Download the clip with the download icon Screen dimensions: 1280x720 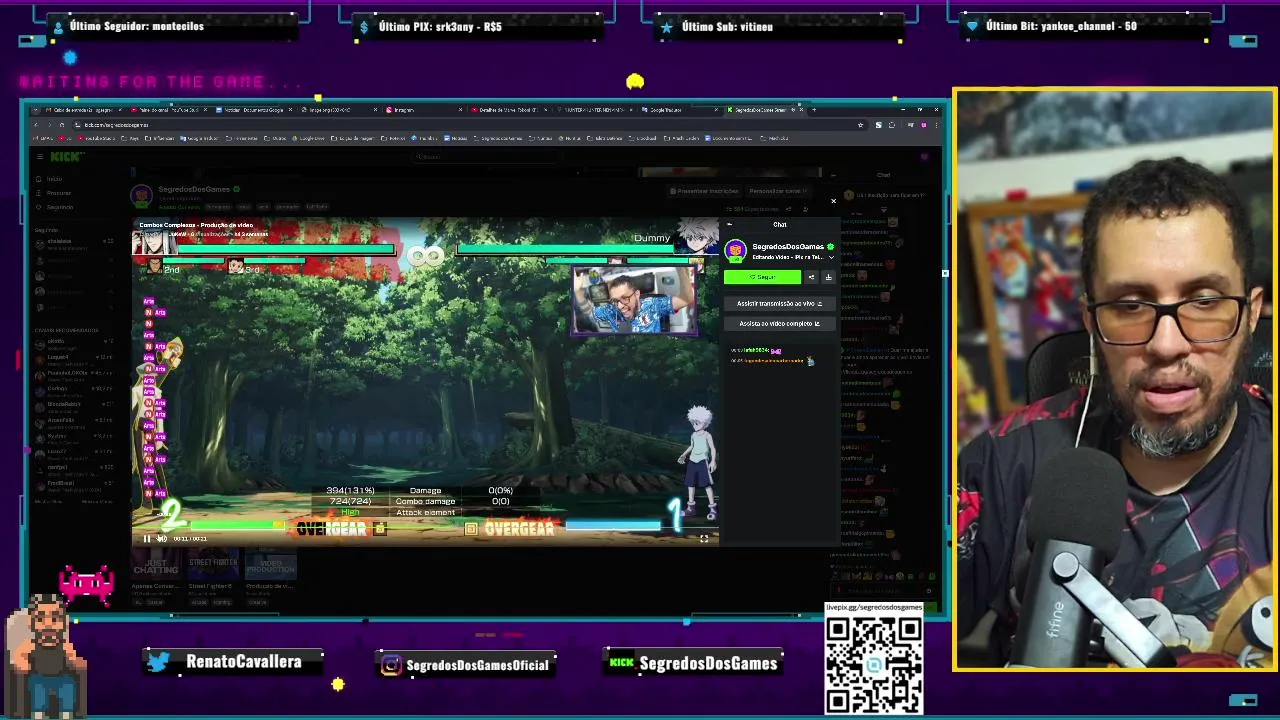(x=828, y=277)
